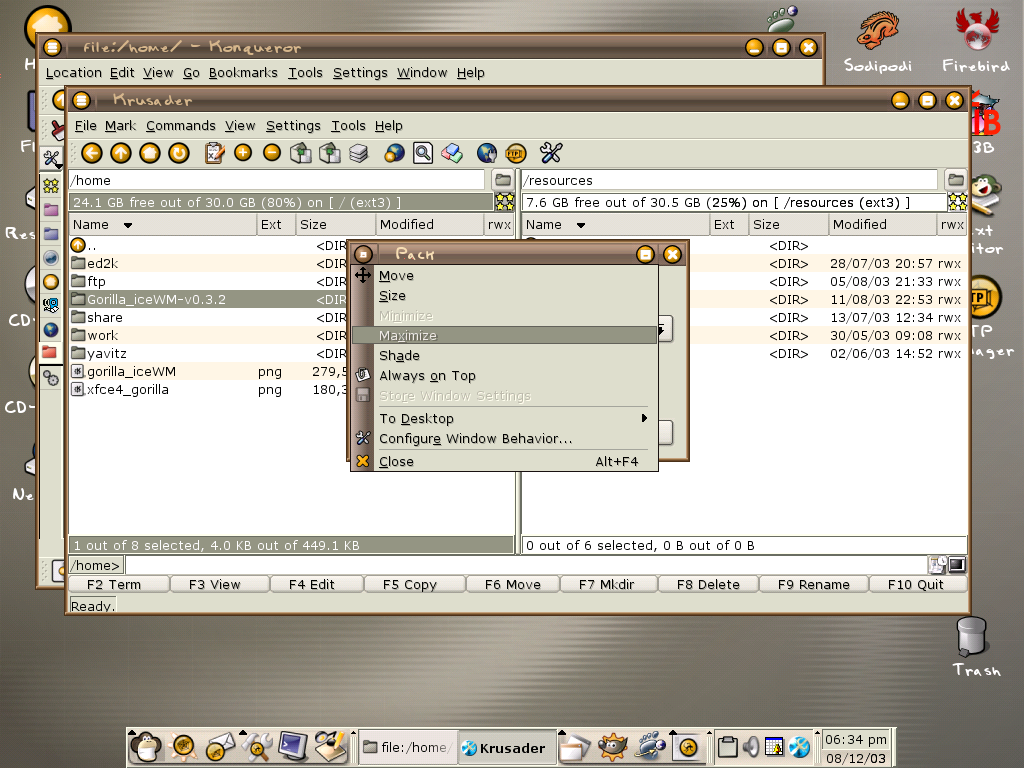The width and height of the screenshot is (1024, 768).
Task: Switch to the file:/home task in taskbar
Action: pyautogui.click(x=406, y=748)
